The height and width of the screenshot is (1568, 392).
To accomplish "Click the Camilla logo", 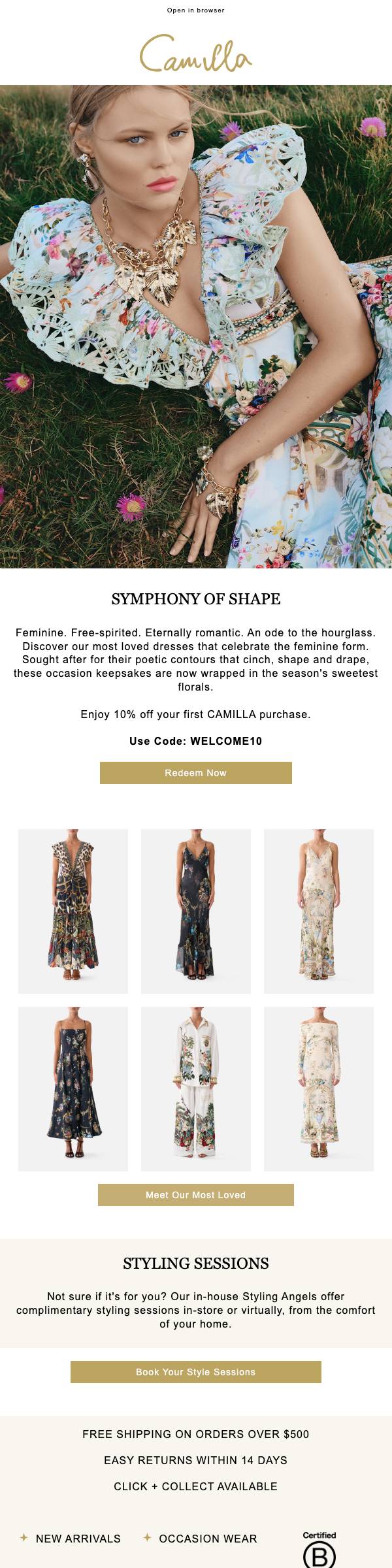I will [195, 54].
